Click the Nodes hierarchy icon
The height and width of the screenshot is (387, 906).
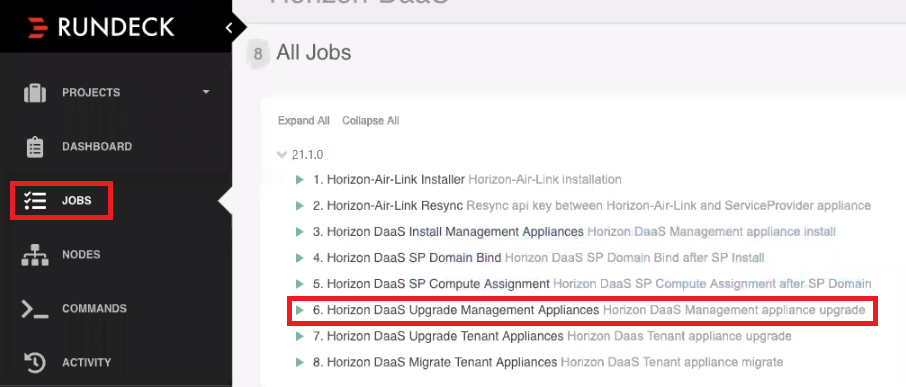[x=35, y=255]
